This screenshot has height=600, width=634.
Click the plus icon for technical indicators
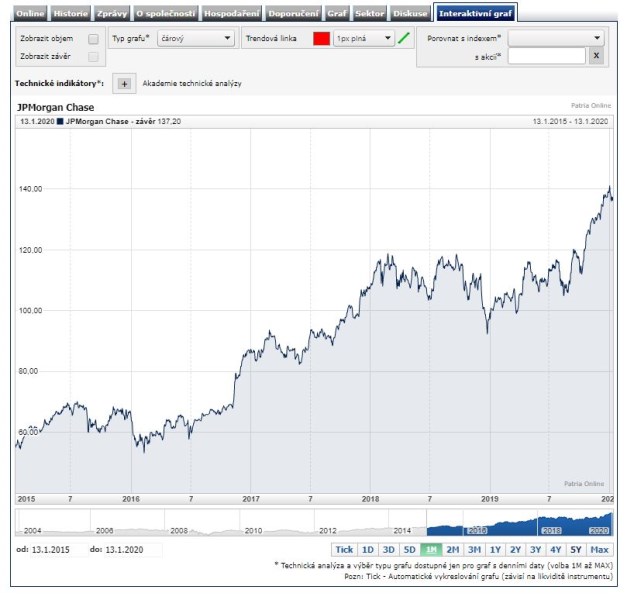(124, 84)
